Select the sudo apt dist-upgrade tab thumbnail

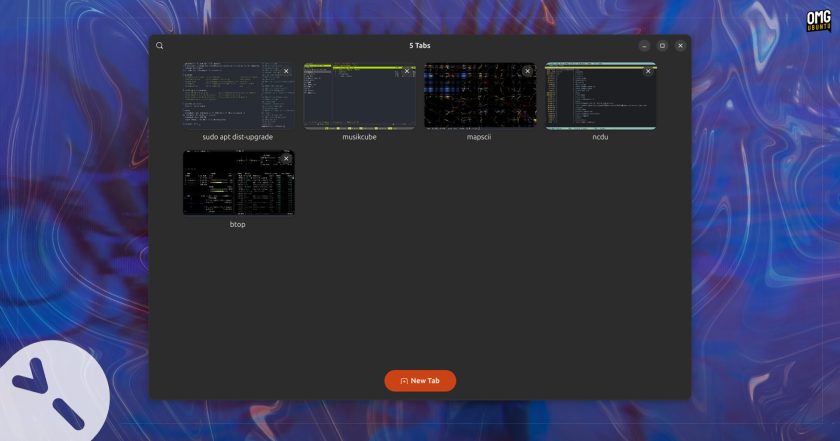point(238,96)
